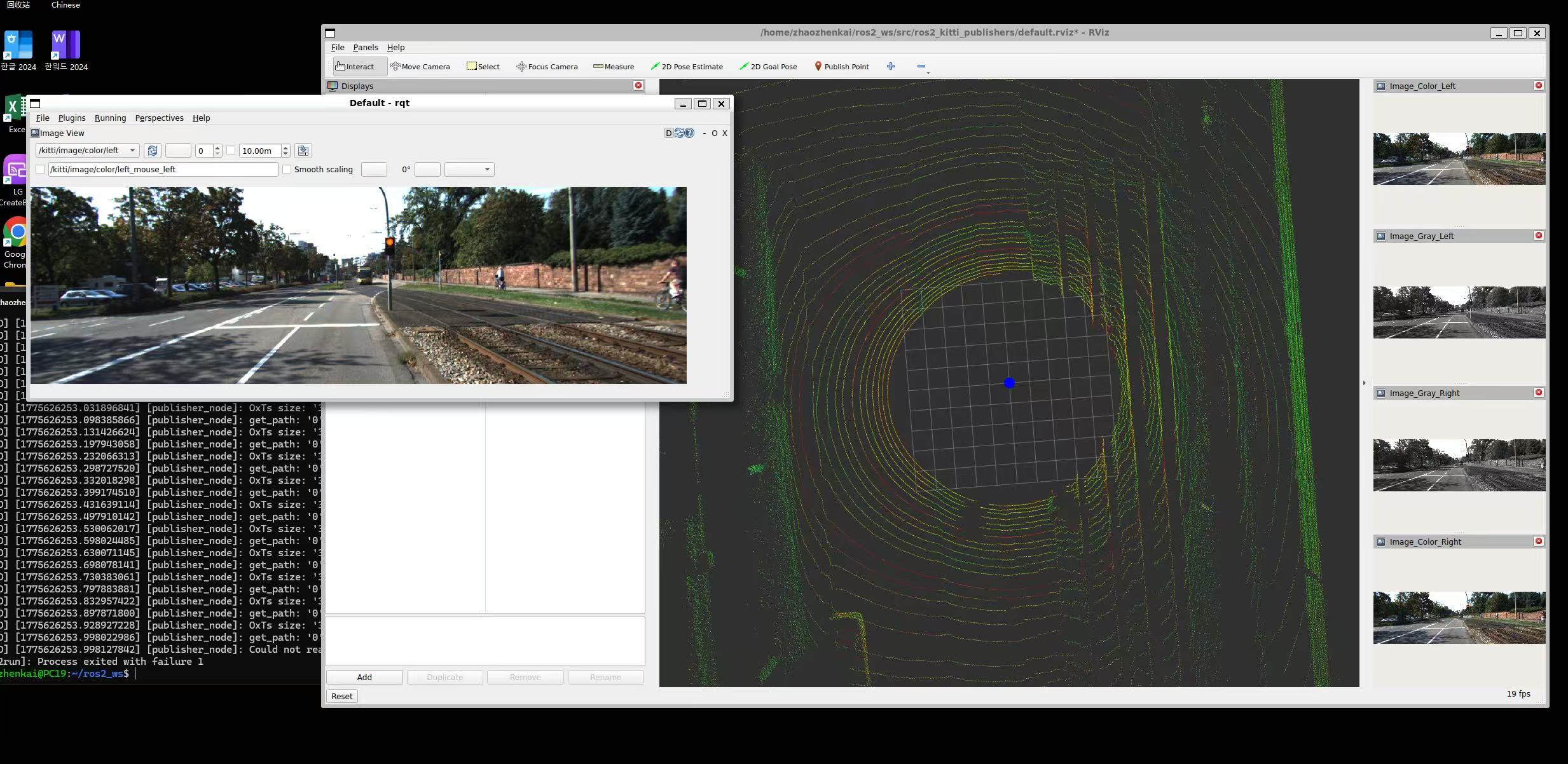Open the Google Chrome desktop shortcut
1568x764 pixels.
click(x=15, y=243)
